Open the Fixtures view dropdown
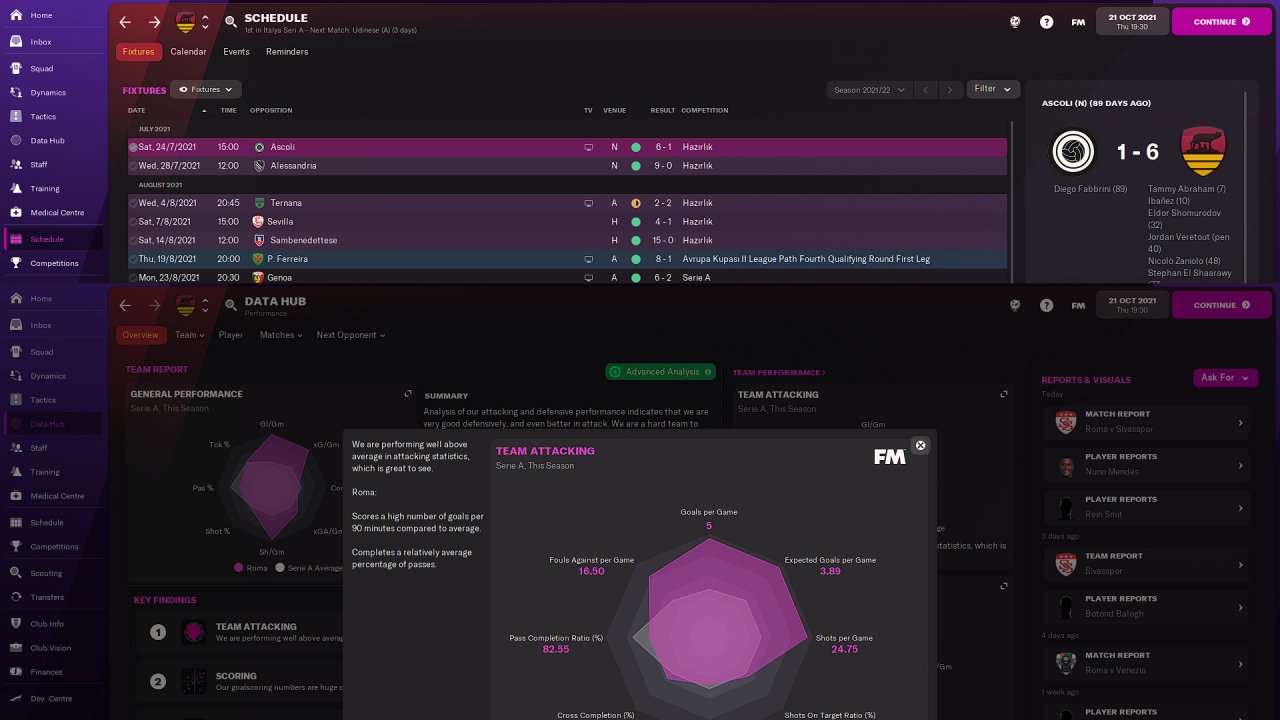1280x720 pixels. point(206,89)
